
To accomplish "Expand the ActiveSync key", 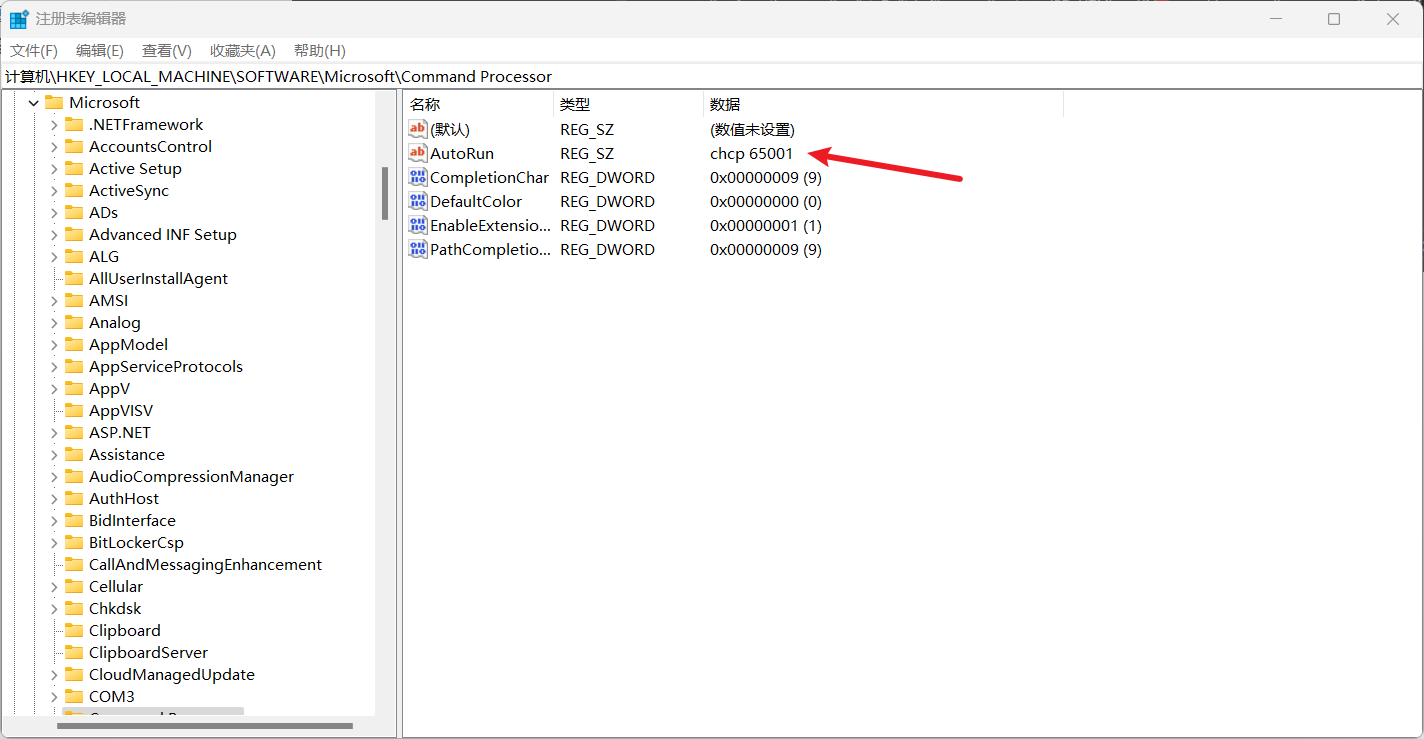I will coord(54,191).
